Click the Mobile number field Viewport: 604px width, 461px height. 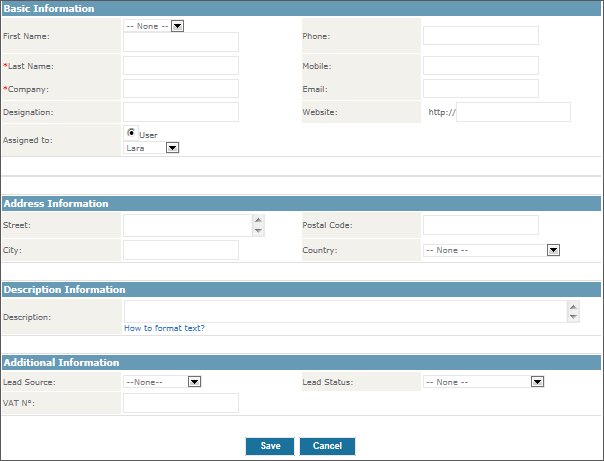pyautogui.click(x=480, y=65)
